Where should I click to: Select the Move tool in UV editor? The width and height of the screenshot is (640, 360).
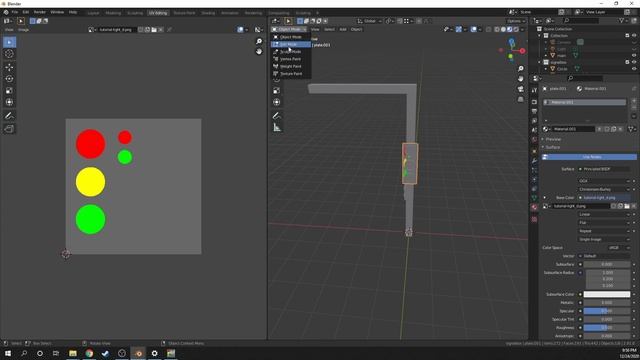(9, 67)
